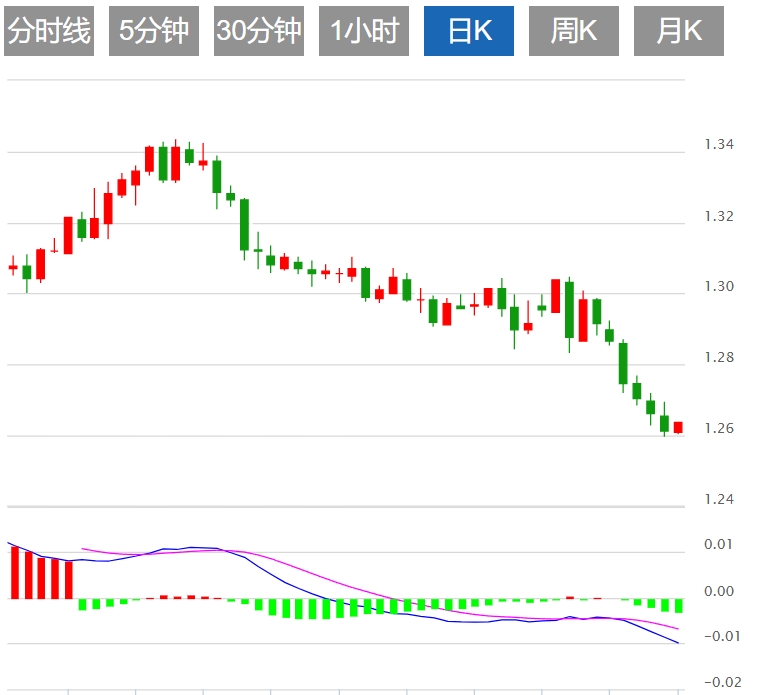
Task: Click the MACD 0.00 axis label
Action: (719, 591)
